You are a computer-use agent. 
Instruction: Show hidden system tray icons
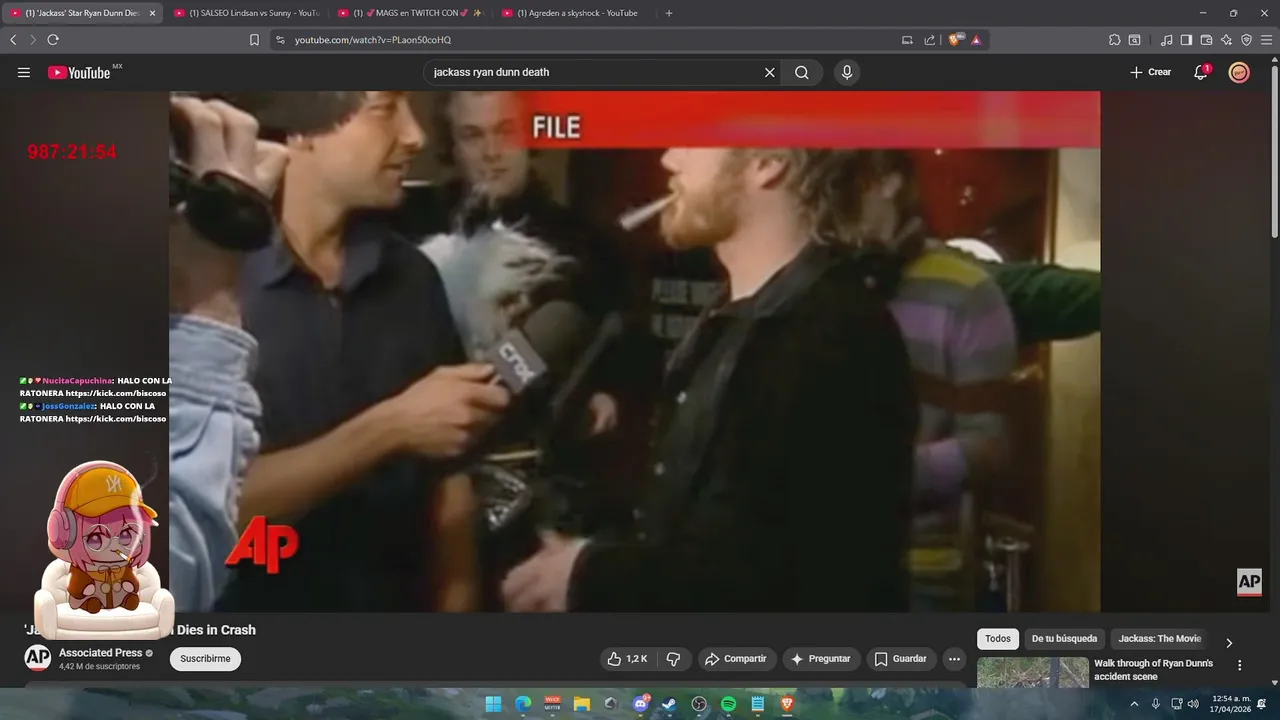coord(1134,704)
